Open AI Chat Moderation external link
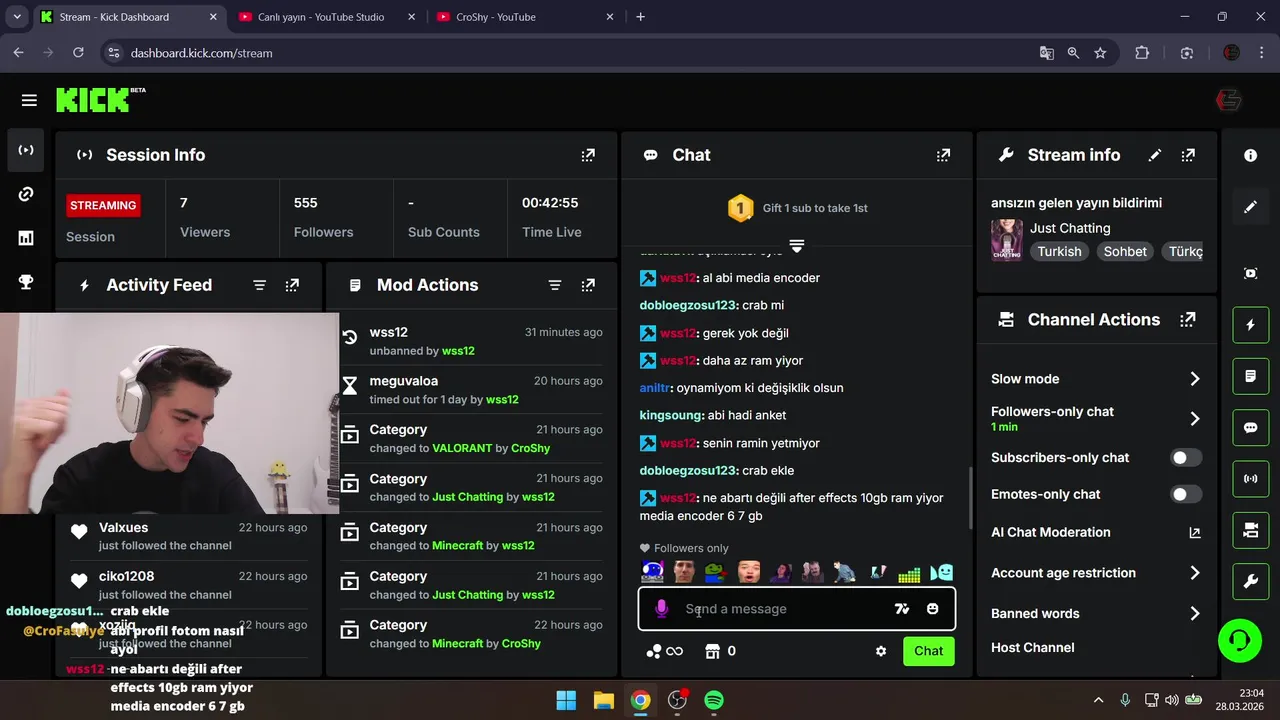Image resolution: width=1280 pixels, height=720 pixels. (x=1194, y=533)
